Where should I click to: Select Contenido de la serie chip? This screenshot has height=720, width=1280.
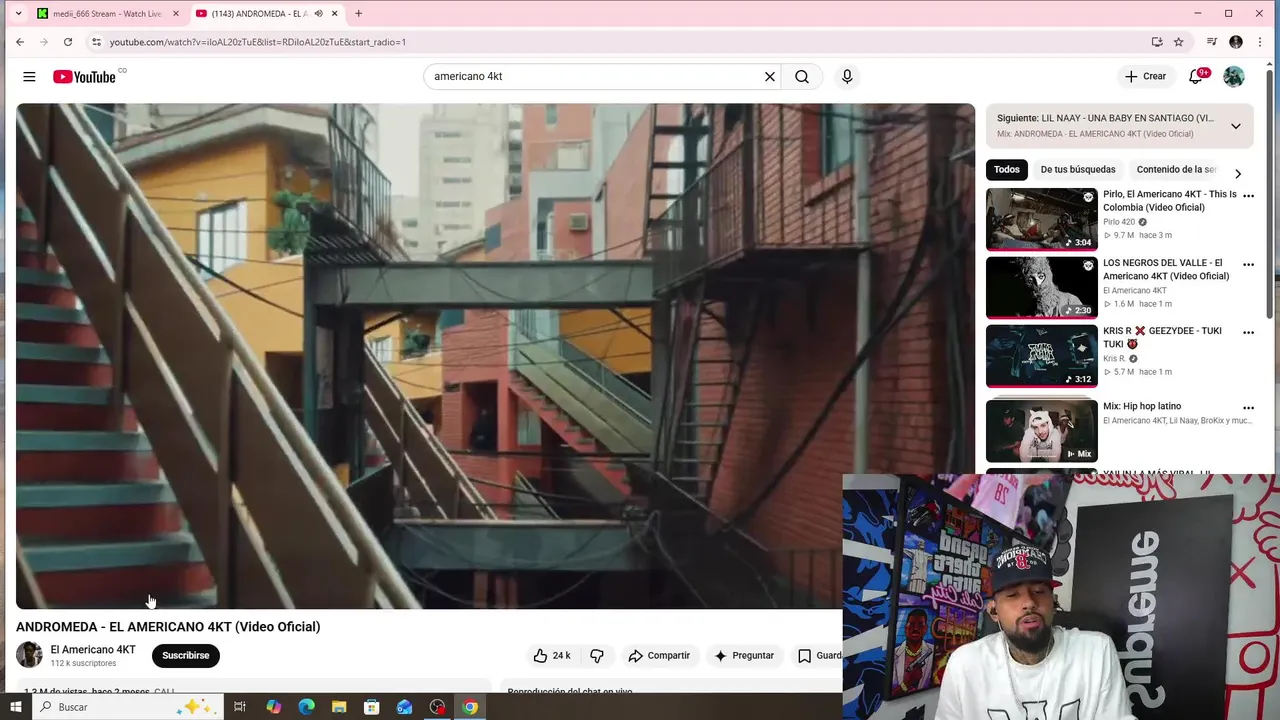click(1177, 170)
